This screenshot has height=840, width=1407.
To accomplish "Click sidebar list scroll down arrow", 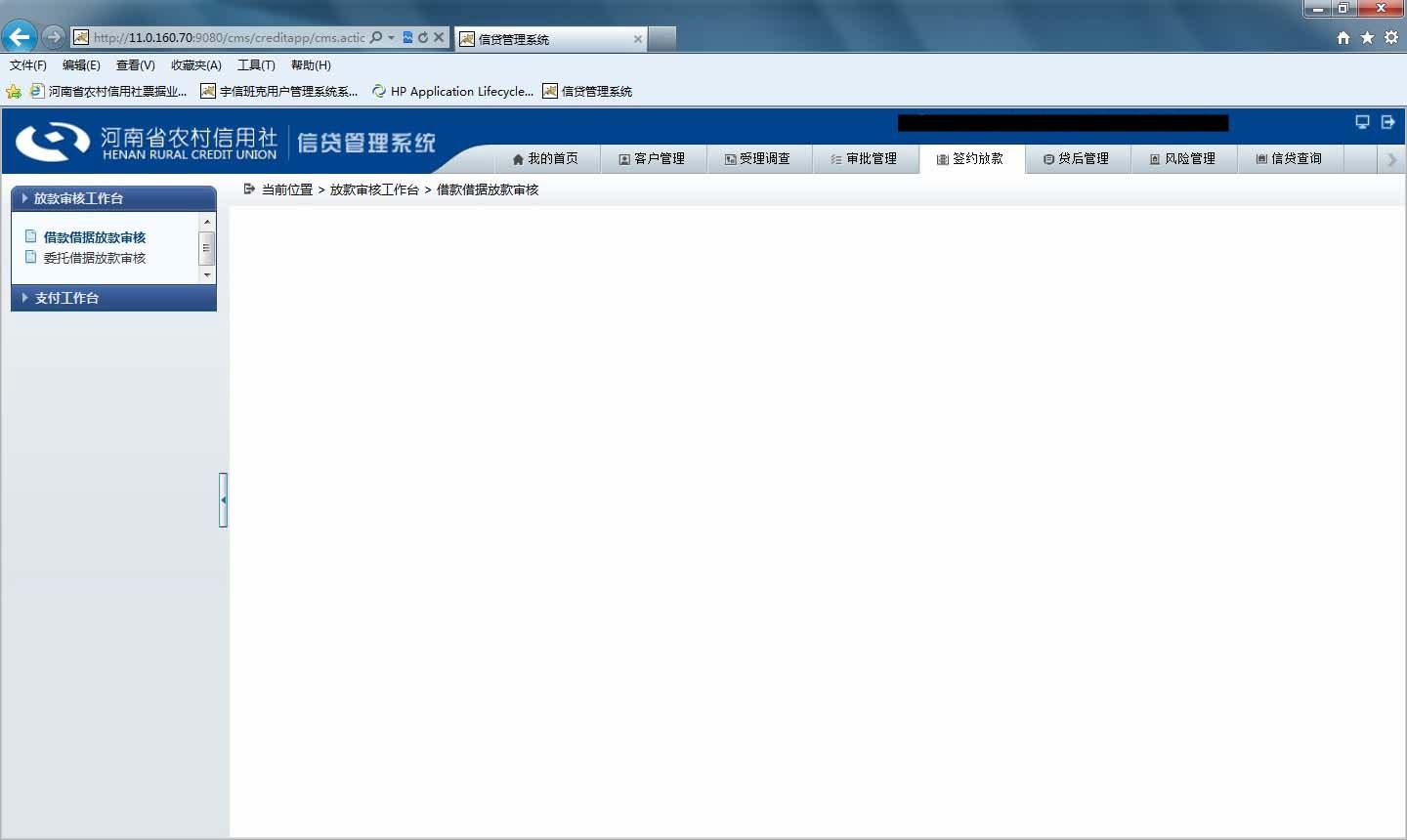I will (x=206, y=275).
